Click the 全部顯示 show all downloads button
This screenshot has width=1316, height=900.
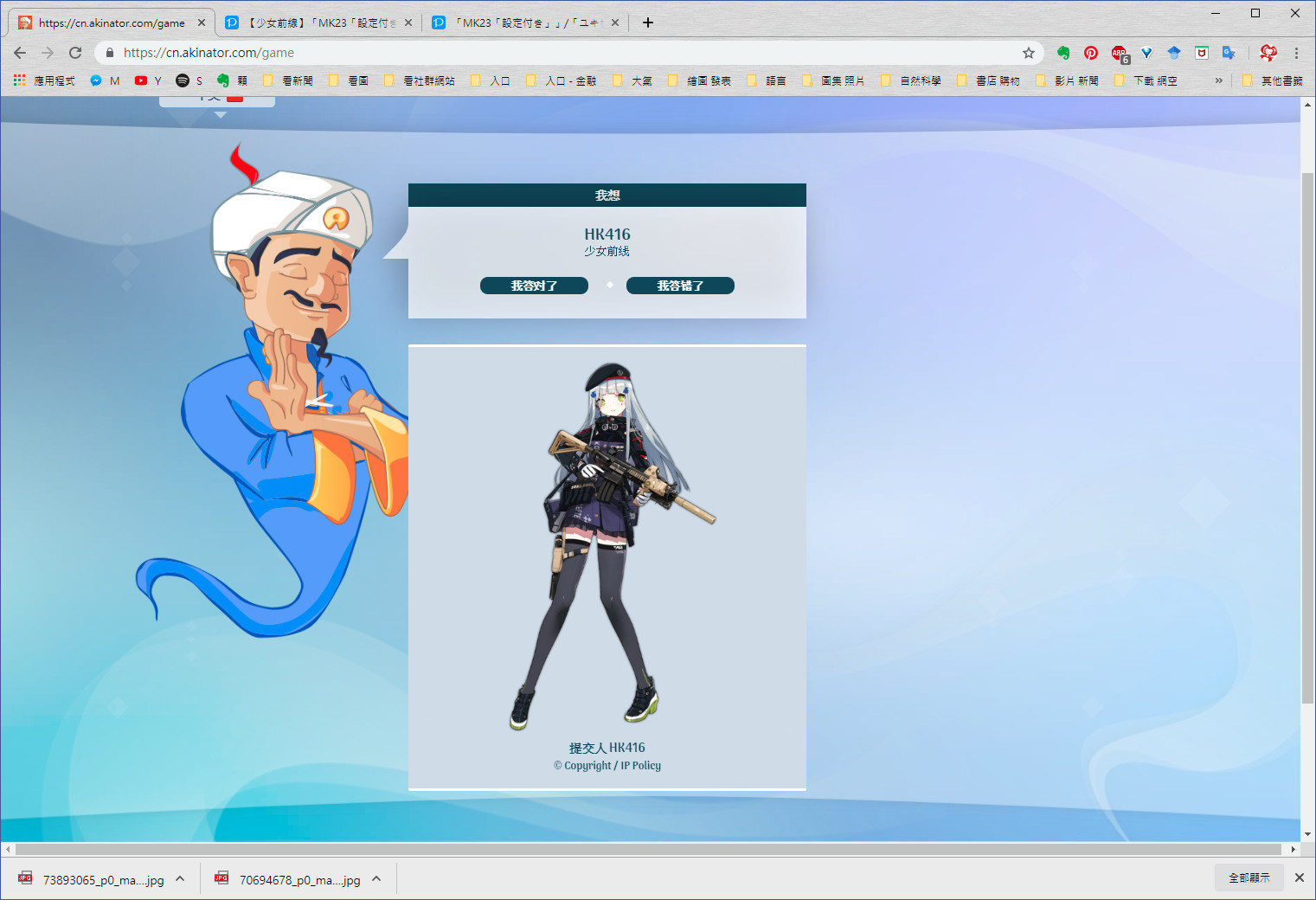click(x=1249, y=877)
